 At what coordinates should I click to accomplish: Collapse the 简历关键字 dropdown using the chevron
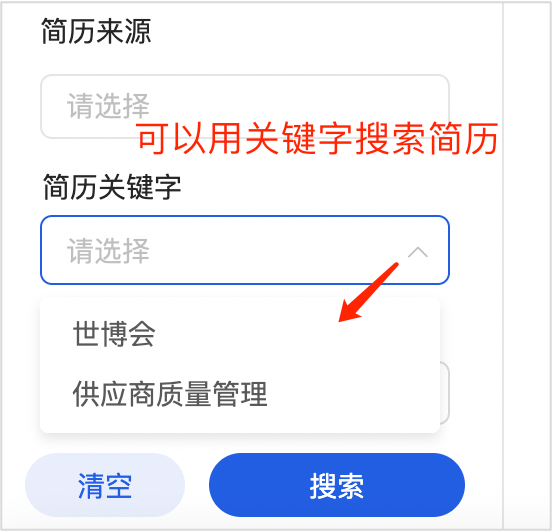(418, 252)
